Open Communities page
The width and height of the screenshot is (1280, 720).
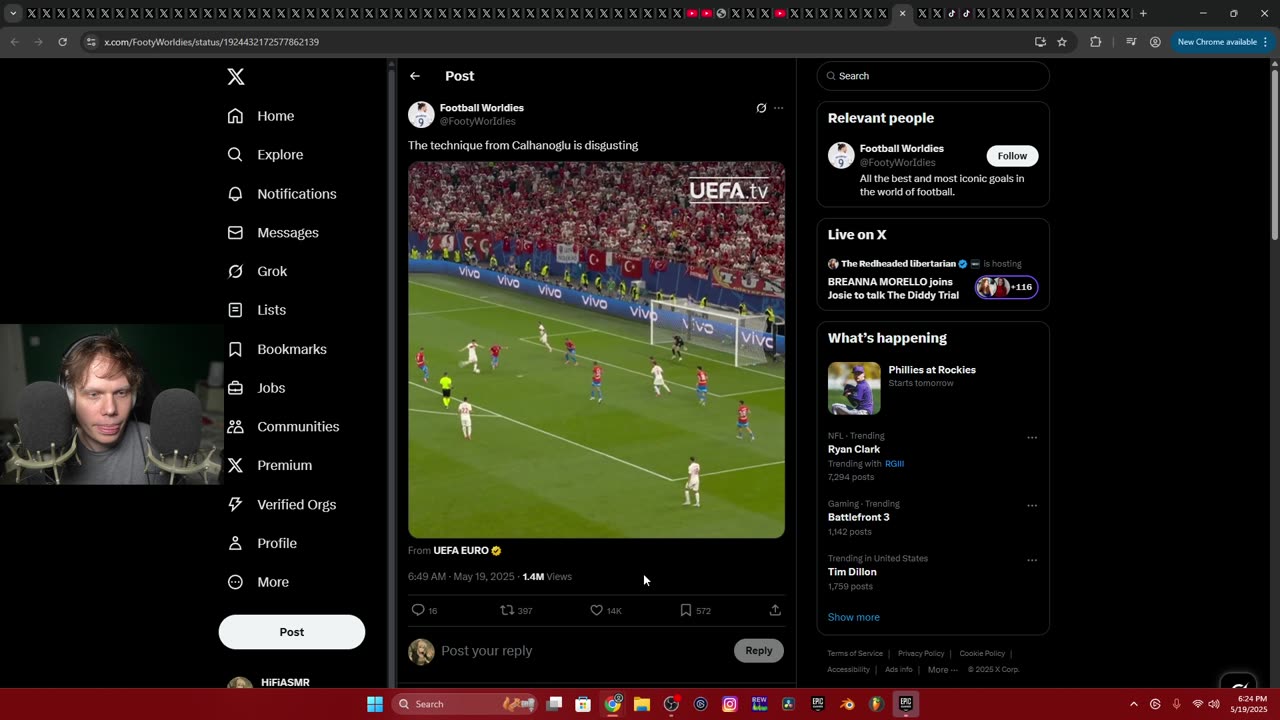pos(283,427)
